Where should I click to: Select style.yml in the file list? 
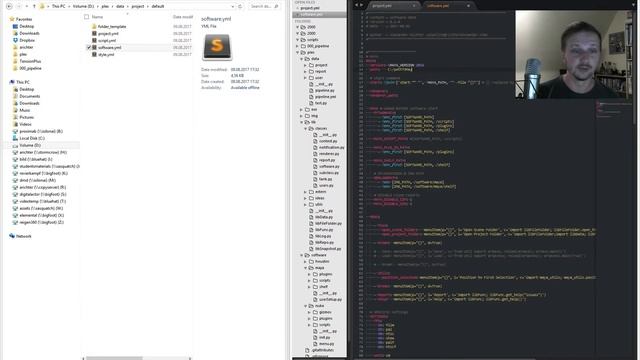[x=106, y=54]
